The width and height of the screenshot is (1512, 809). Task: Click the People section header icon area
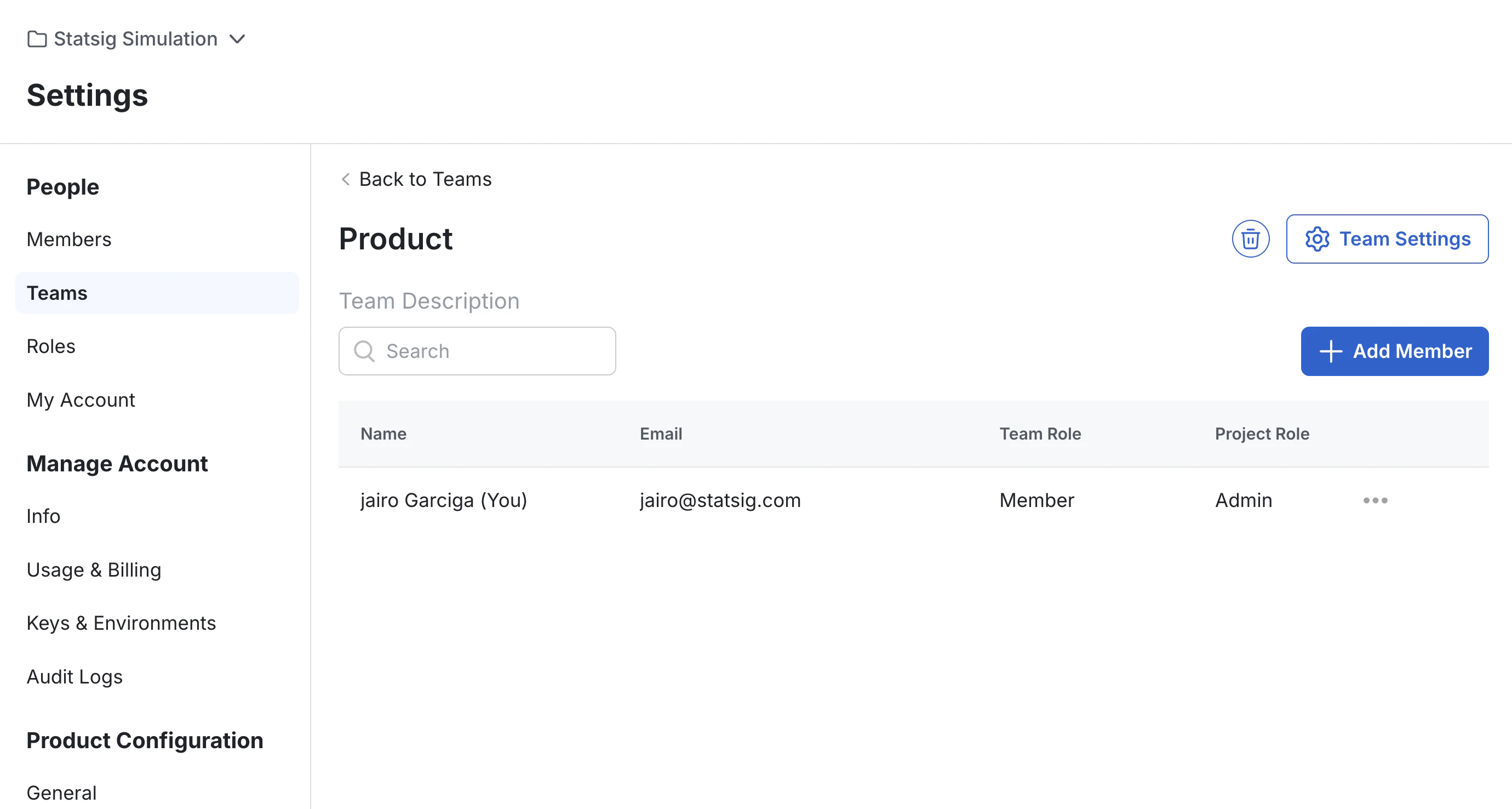[62, 187]
